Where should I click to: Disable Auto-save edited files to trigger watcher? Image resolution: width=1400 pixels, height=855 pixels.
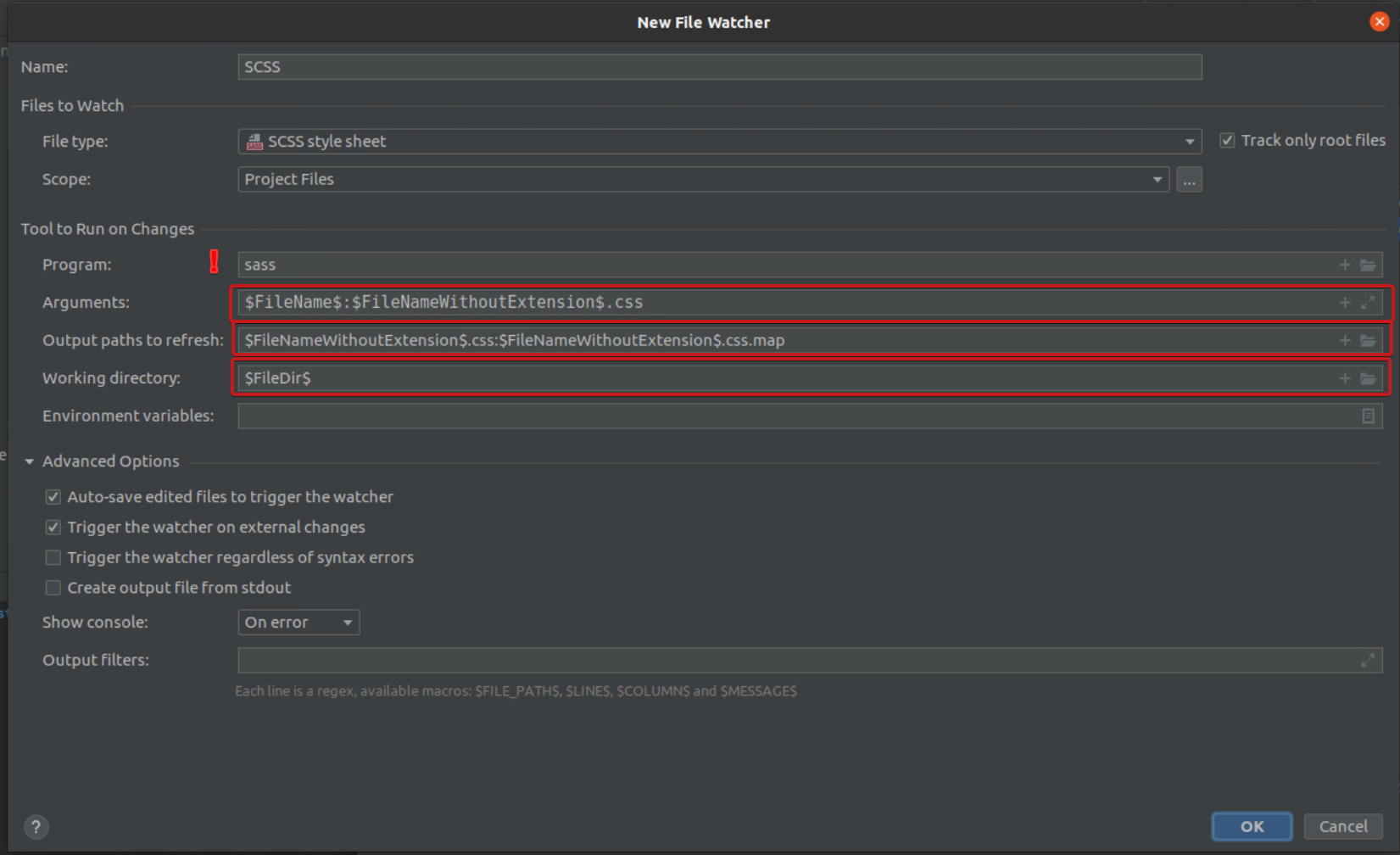point(53,497)
